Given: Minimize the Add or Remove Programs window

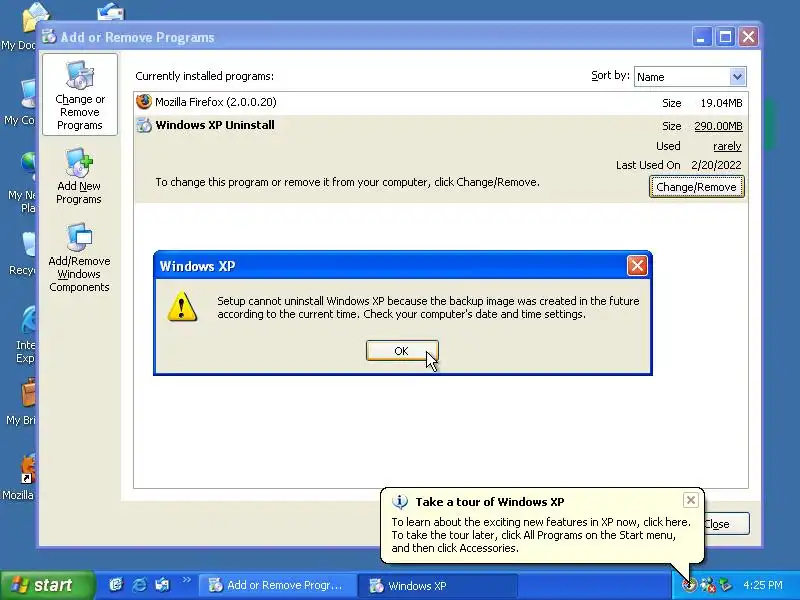Looking at the screenshot, I should tap(702, 37).
